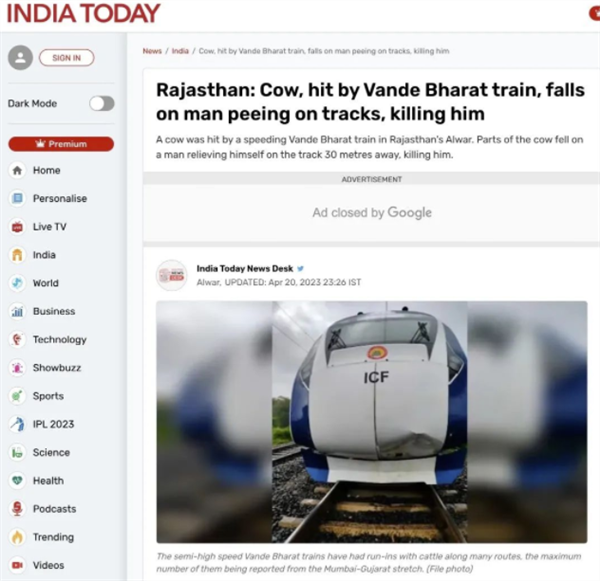Viewport: 600px width, 581px height.
Task: Open the IPL 2023 section
Action: [x=54, y=424]
